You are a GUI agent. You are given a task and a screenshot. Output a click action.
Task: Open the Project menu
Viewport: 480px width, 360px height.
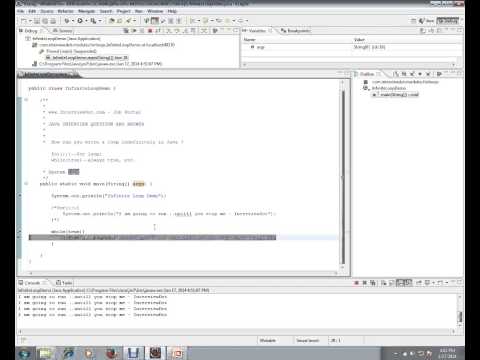click(124, 11)
